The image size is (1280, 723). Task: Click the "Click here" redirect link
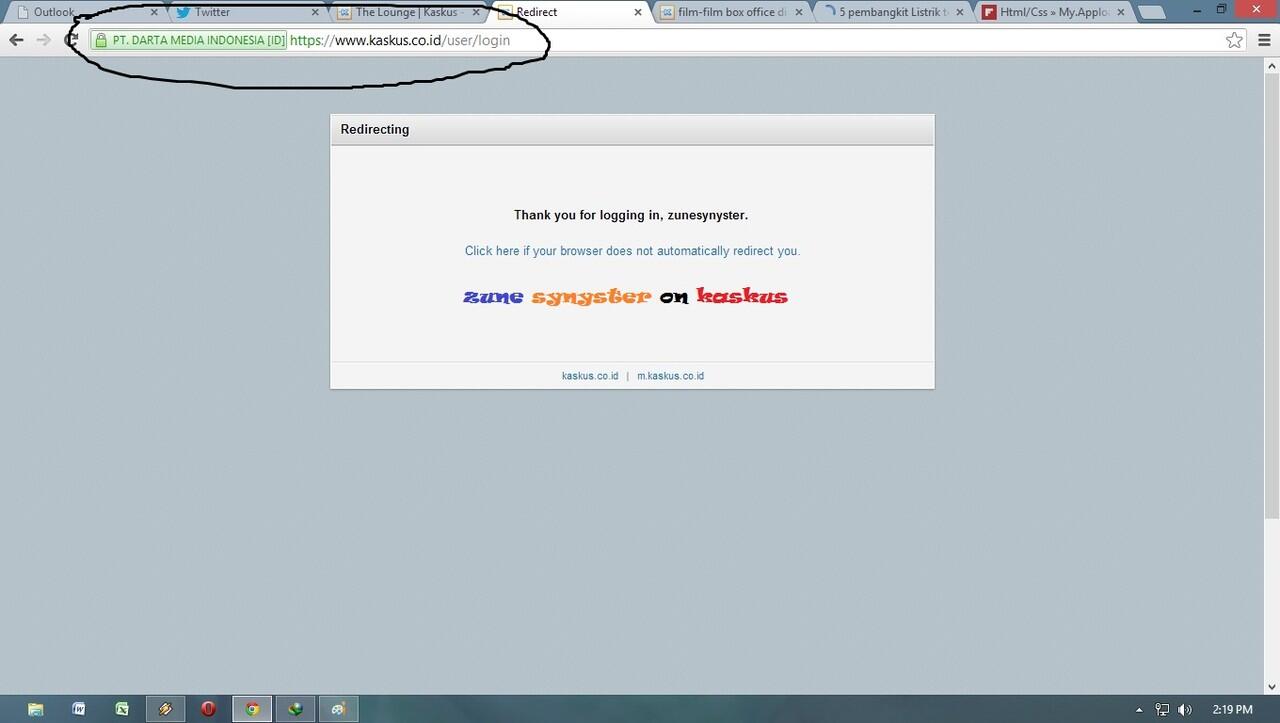[632, 251]
